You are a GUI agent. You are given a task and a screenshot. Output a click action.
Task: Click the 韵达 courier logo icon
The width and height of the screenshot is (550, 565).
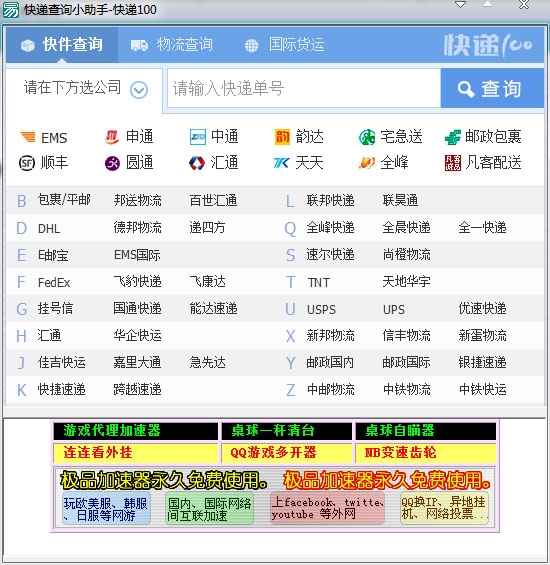pos(282,137)
